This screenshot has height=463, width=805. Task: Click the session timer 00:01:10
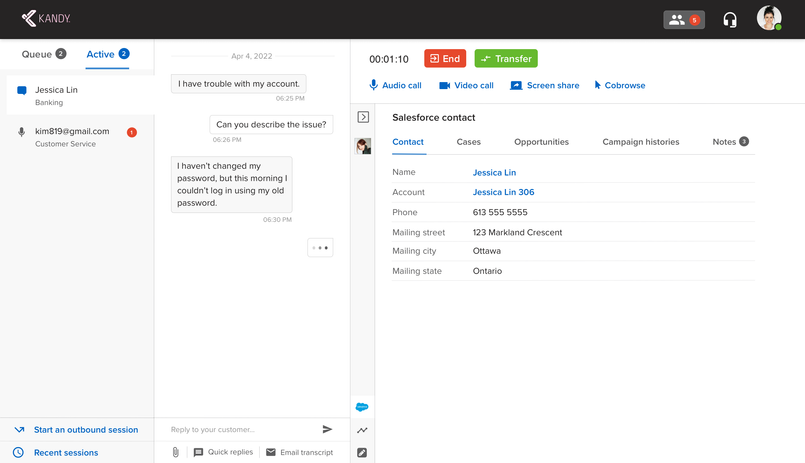(389, 59)
